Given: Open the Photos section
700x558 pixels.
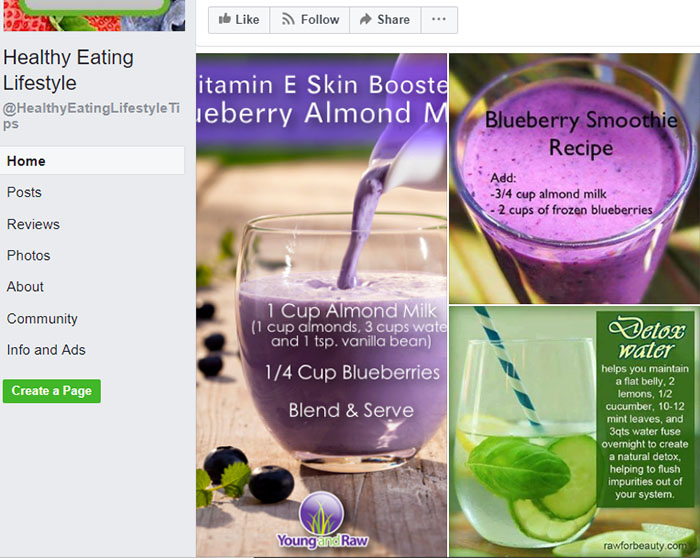Looking at the screenshot, I should 29,255.
